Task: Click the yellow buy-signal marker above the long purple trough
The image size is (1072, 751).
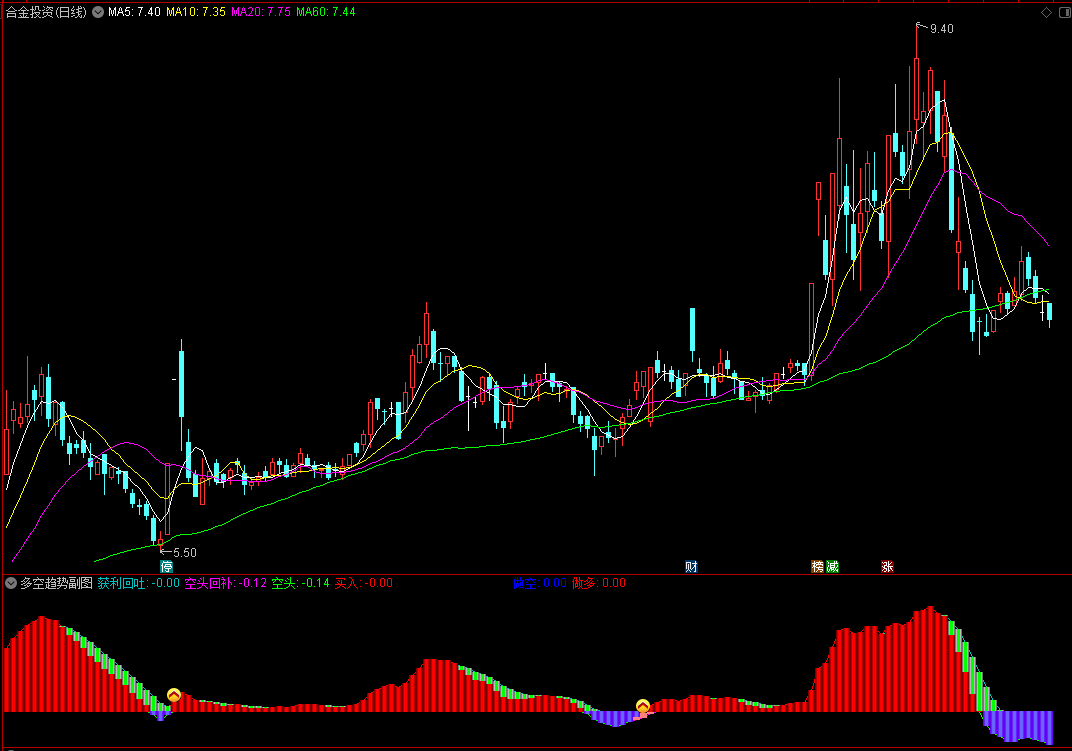Action: (x=643, y=706)
